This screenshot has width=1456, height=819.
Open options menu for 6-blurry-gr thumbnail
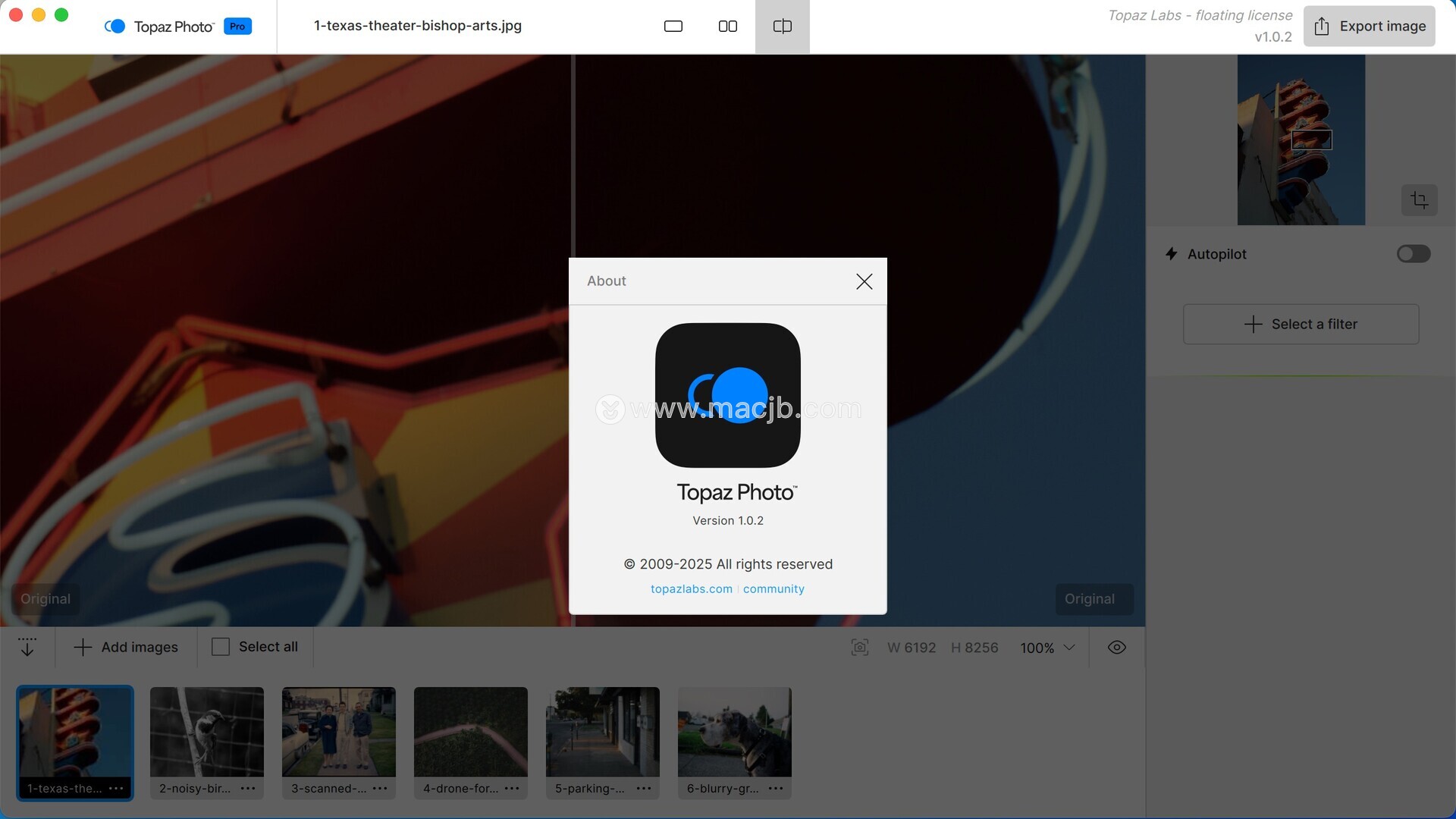[775, 789]
